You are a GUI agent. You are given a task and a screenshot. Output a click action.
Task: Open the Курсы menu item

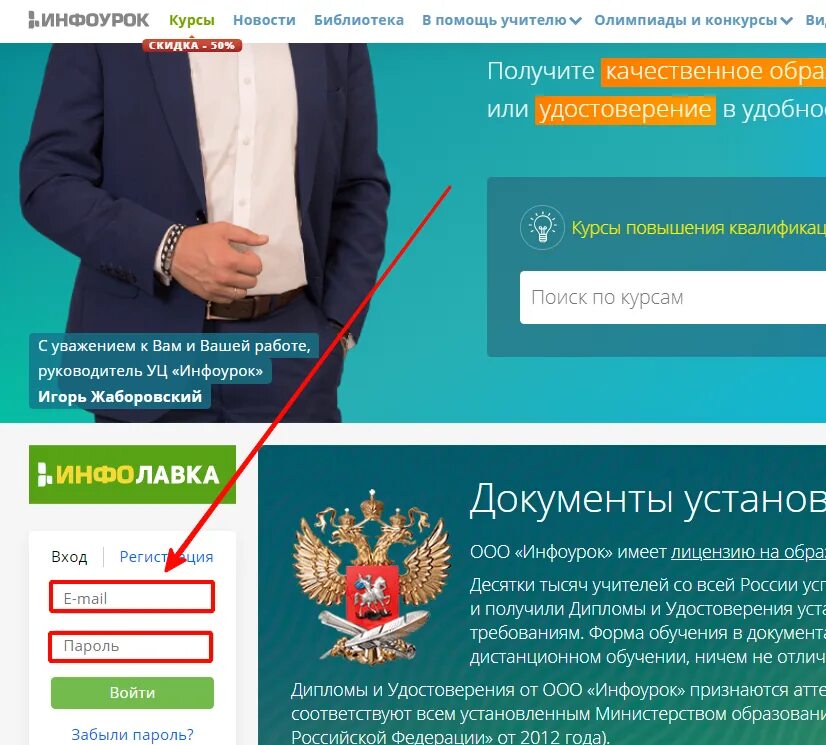[192, 20]
